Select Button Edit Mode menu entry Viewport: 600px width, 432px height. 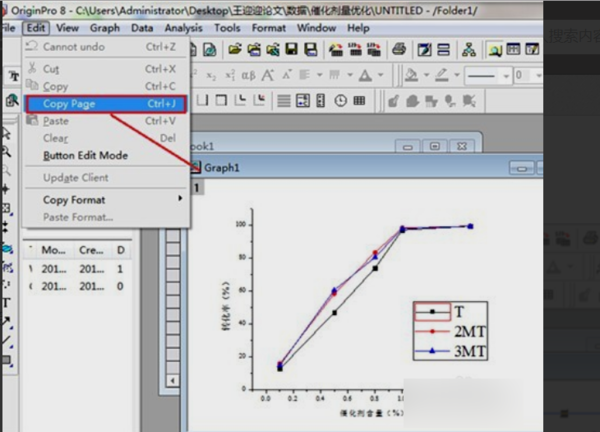tap(106, 156)
